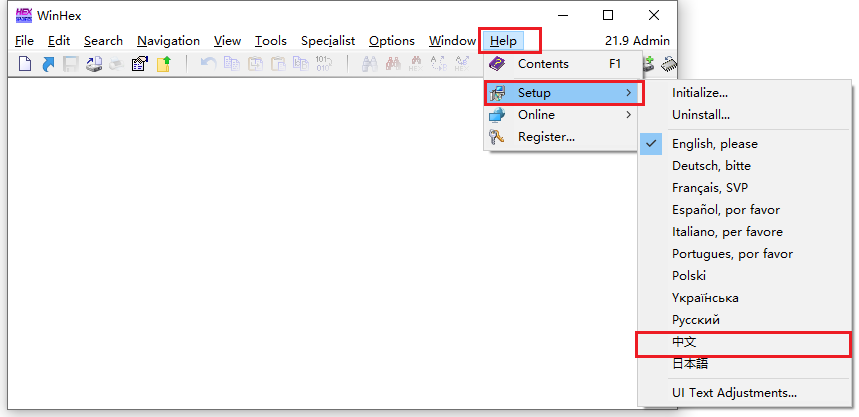Open the View menu

pyautogui.click(x=227, y=41)
